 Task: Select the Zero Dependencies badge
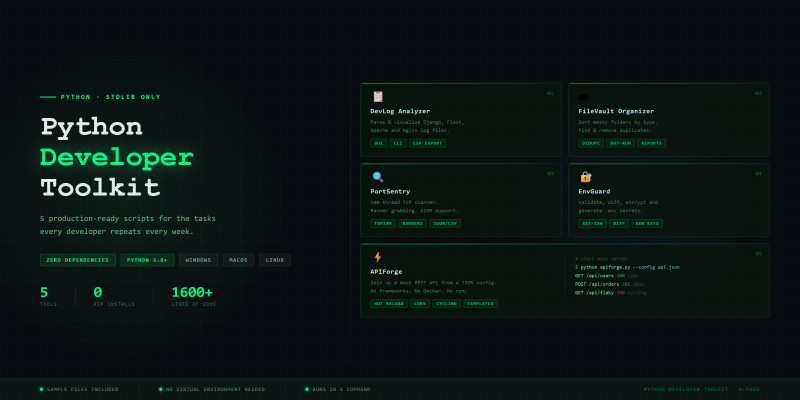pyautogui.click(x=78, y=260)
